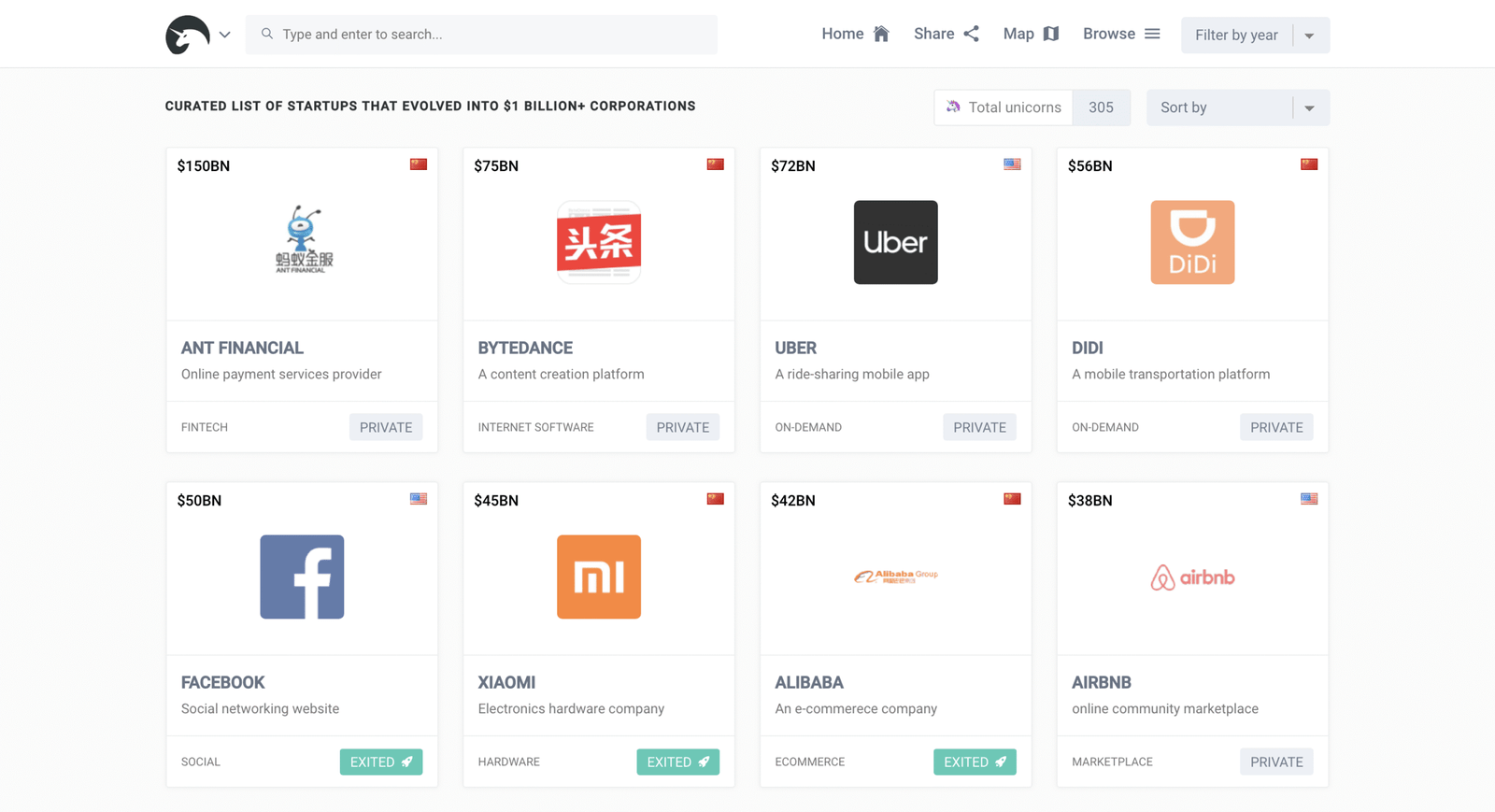This screenshot has height=812, width=1495.
Task: Open the DiDi logo thumbnail
Action: [x=1192, y=242]
